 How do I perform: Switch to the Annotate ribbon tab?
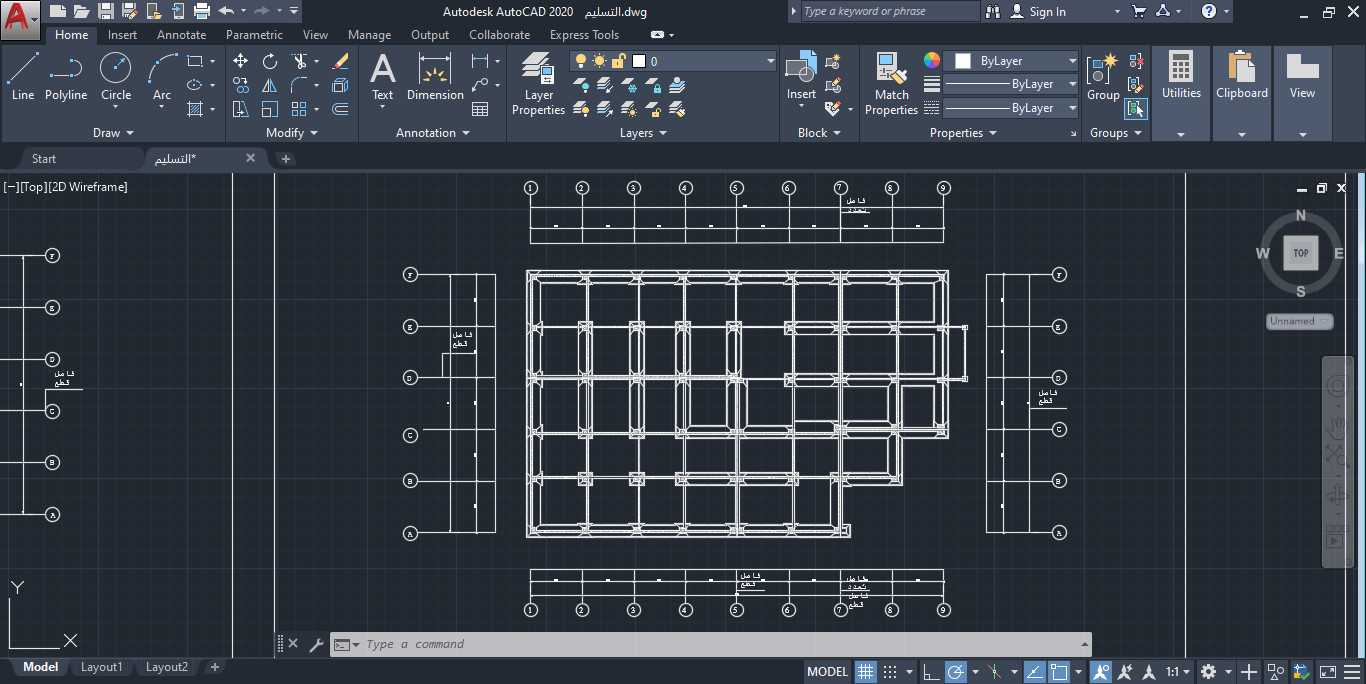(x=181, y=34)
